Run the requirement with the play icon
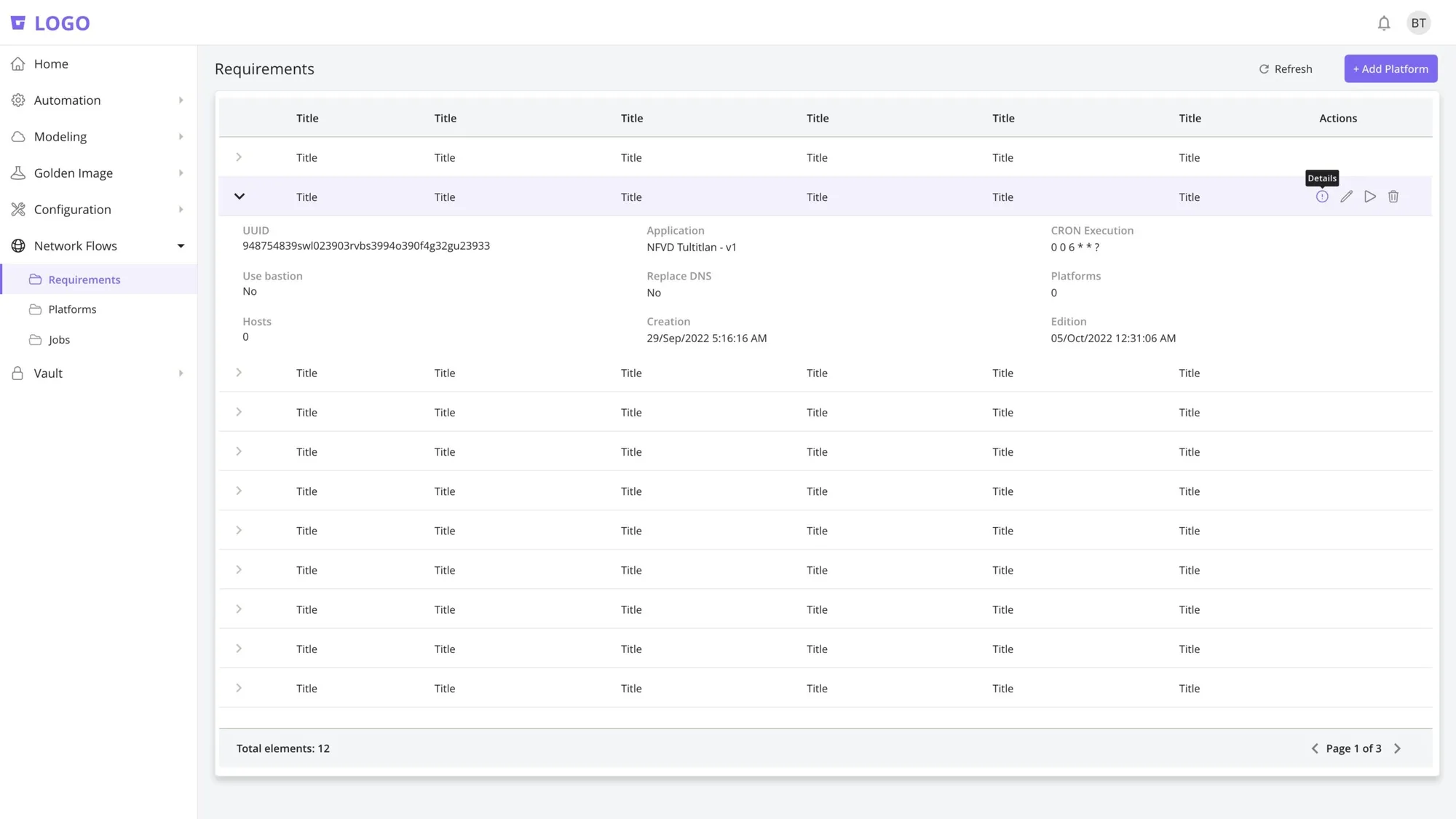This screenshot has height=819, width=1456. point(1370,197)
